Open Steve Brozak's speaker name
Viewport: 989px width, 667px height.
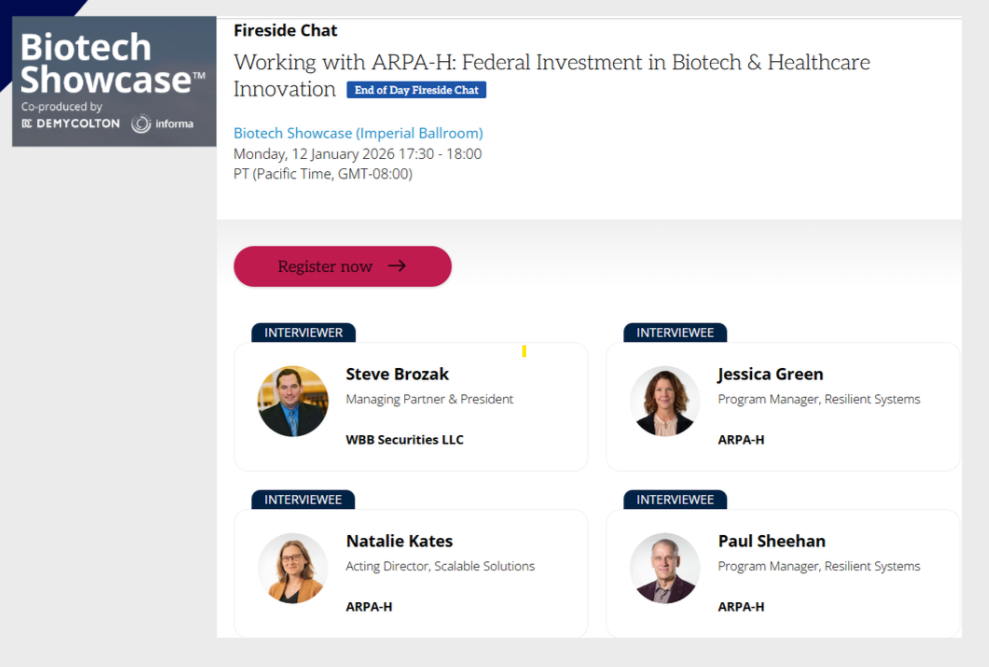tap(397, 375)
